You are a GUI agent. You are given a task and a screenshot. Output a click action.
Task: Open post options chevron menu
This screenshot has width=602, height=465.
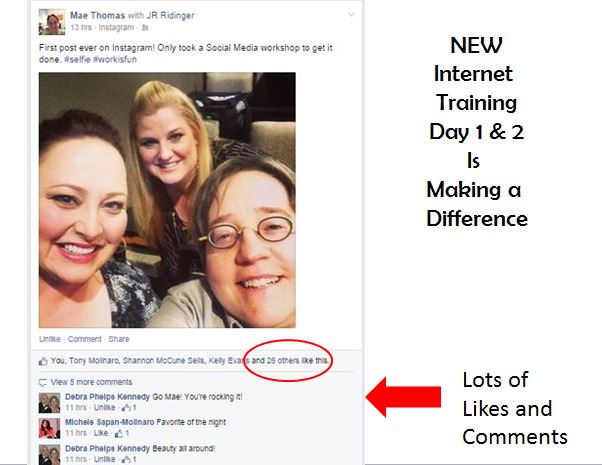[351, 15]
